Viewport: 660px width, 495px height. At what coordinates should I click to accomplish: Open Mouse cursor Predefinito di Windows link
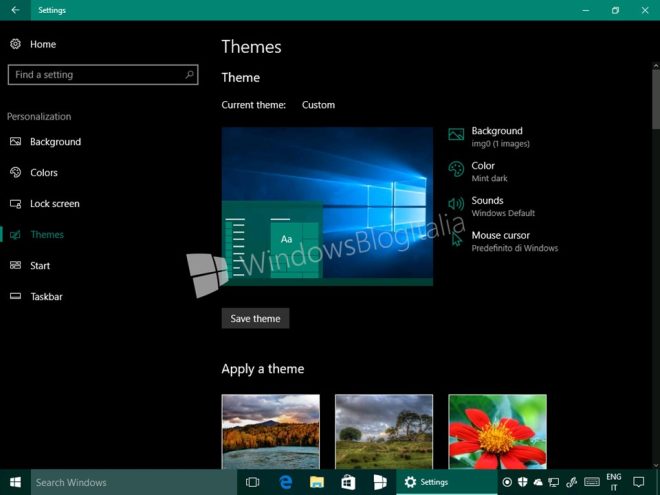[514, 241]
